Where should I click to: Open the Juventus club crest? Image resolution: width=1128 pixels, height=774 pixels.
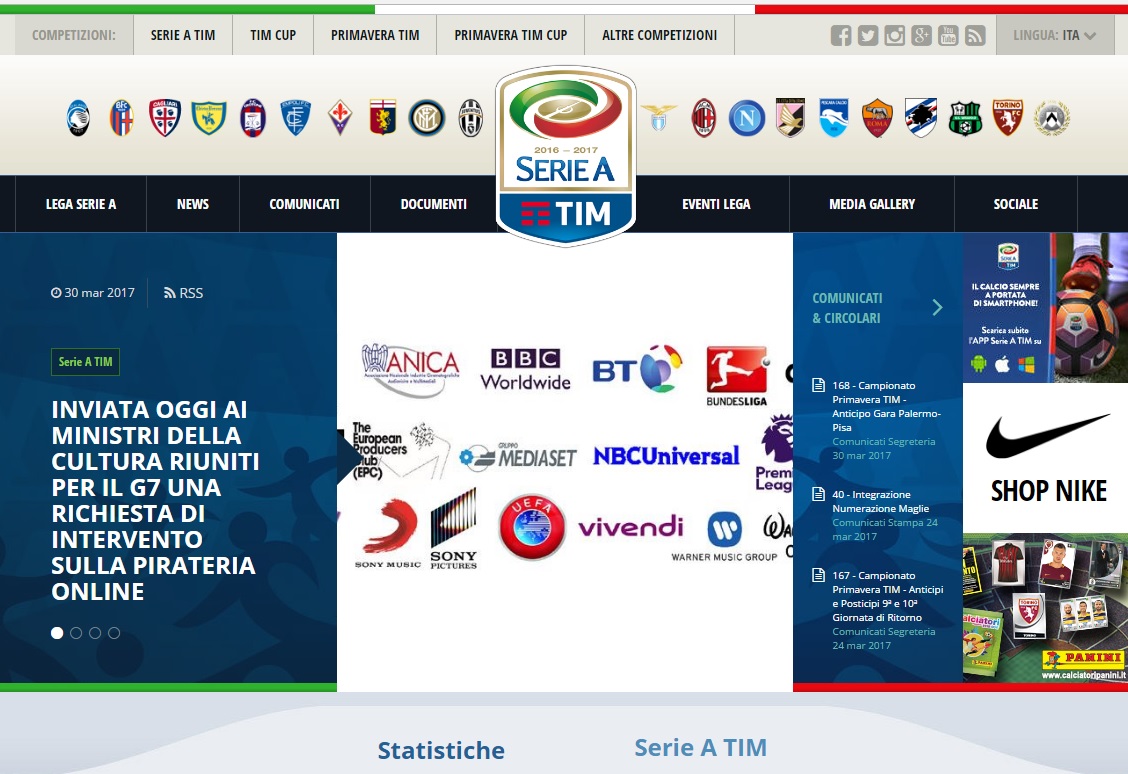click(470, 118)
